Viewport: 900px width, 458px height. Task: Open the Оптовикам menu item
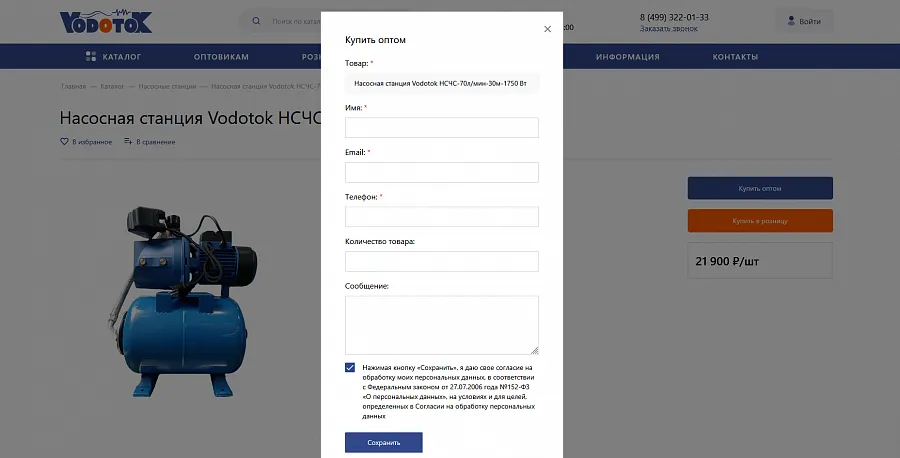[x=221, y=57]
